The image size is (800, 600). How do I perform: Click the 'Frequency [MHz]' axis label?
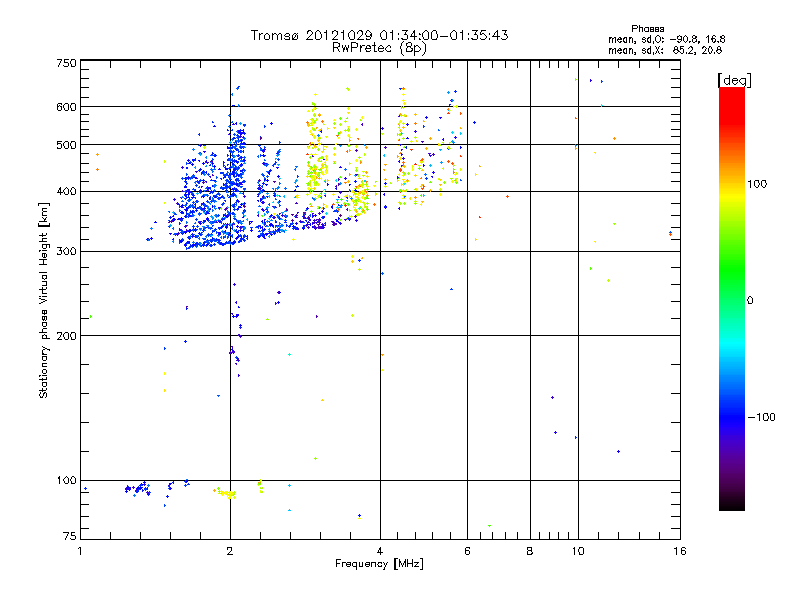coord(379,564)
